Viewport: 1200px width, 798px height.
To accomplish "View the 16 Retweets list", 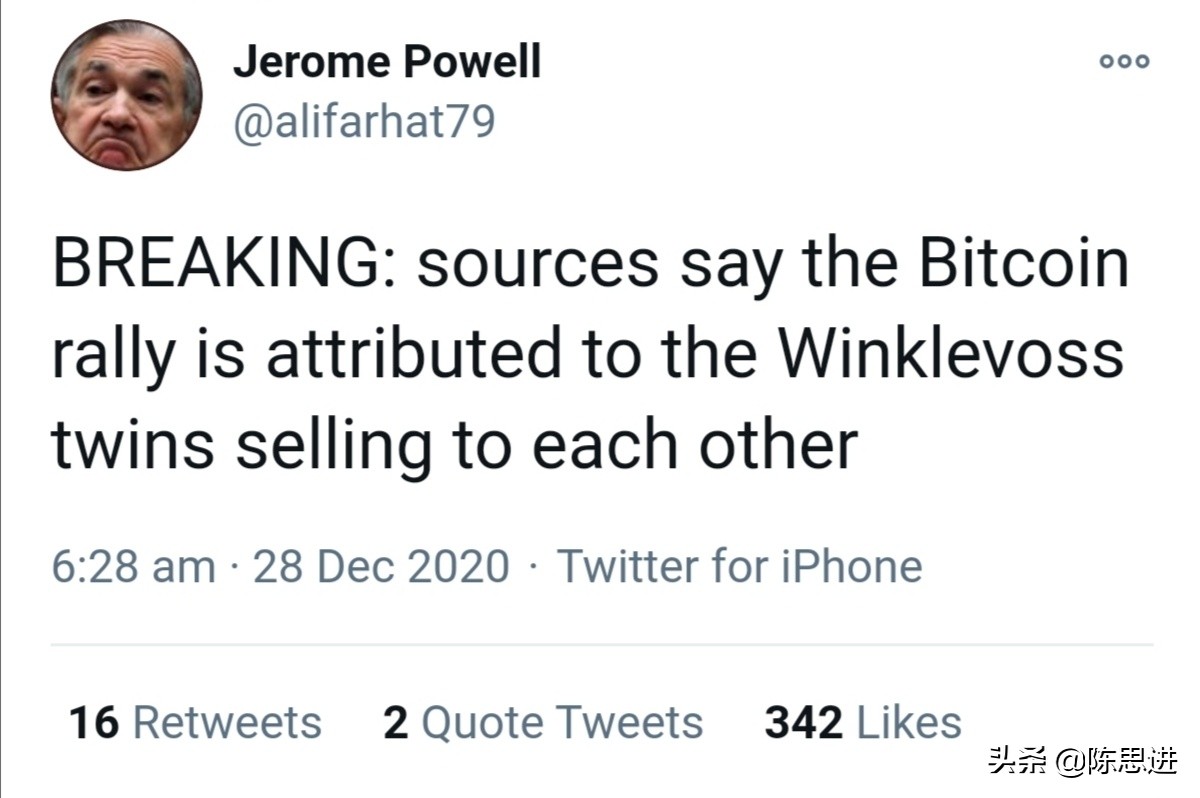I will click(x=195, y=723).
